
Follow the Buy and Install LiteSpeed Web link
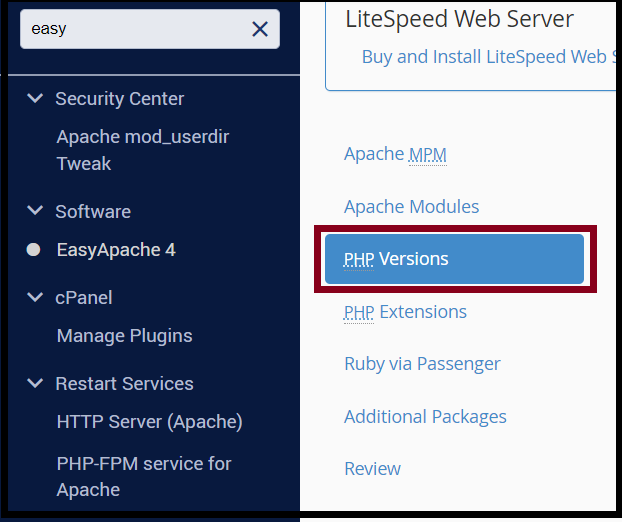point(489,57)
